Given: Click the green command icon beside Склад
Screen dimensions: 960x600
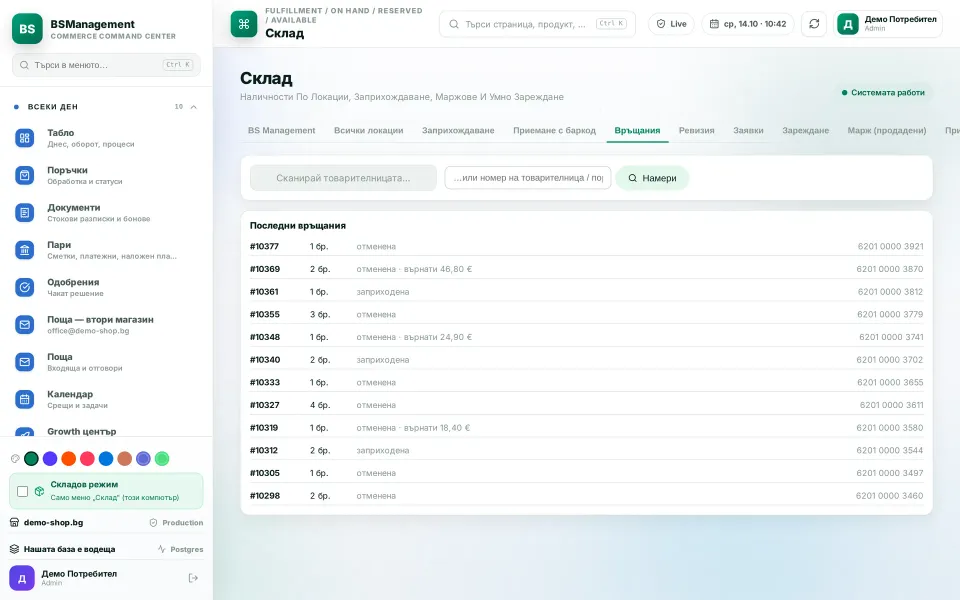Looking at the screenshot, I should pos(244,24).
